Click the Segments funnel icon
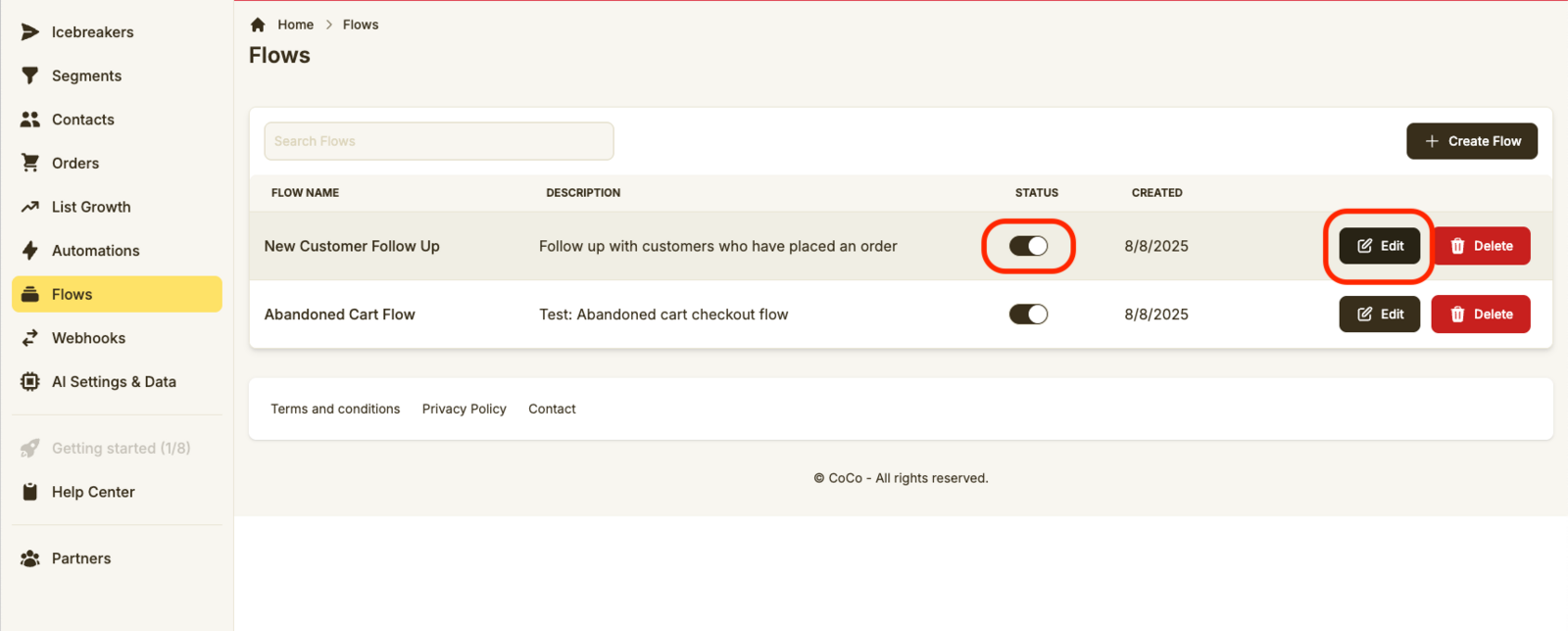The image size is (1568, 631). pos(30,75)
